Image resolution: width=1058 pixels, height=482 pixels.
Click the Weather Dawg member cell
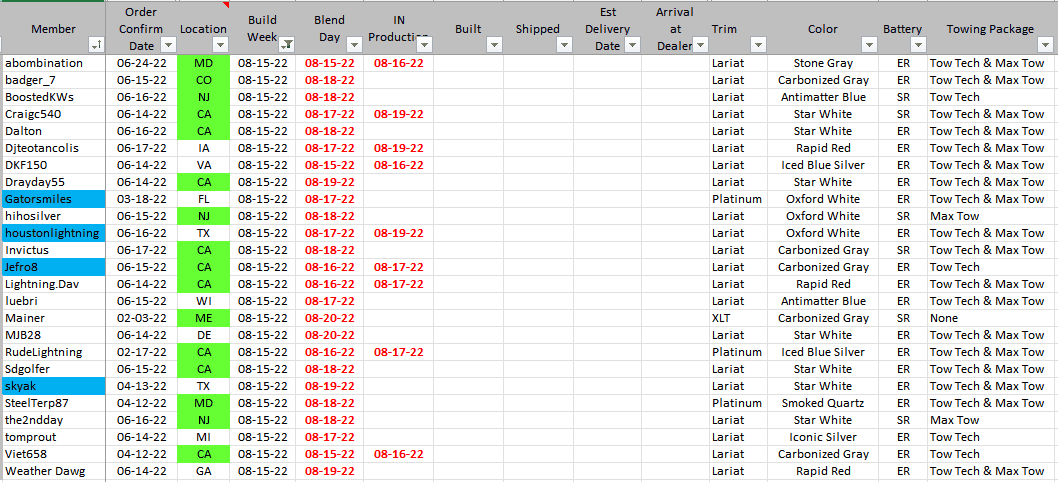tap(51, 471)
